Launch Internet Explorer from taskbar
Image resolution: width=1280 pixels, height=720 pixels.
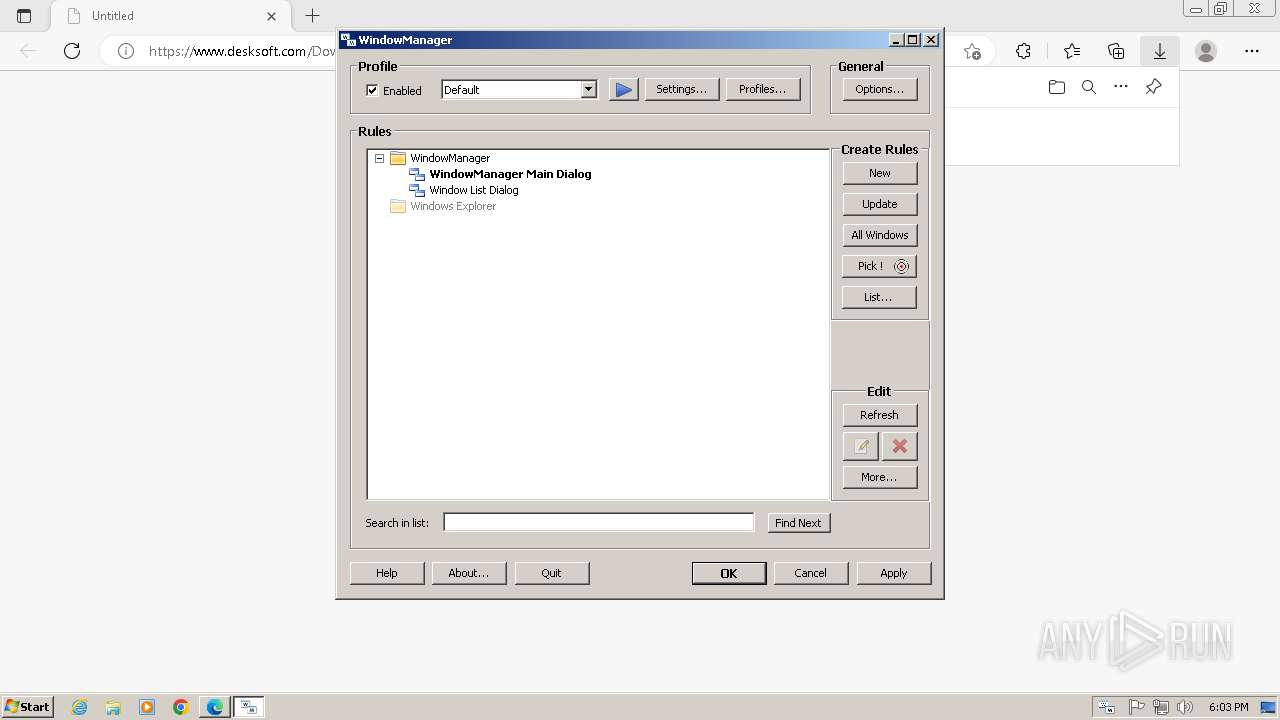[79, 707]
